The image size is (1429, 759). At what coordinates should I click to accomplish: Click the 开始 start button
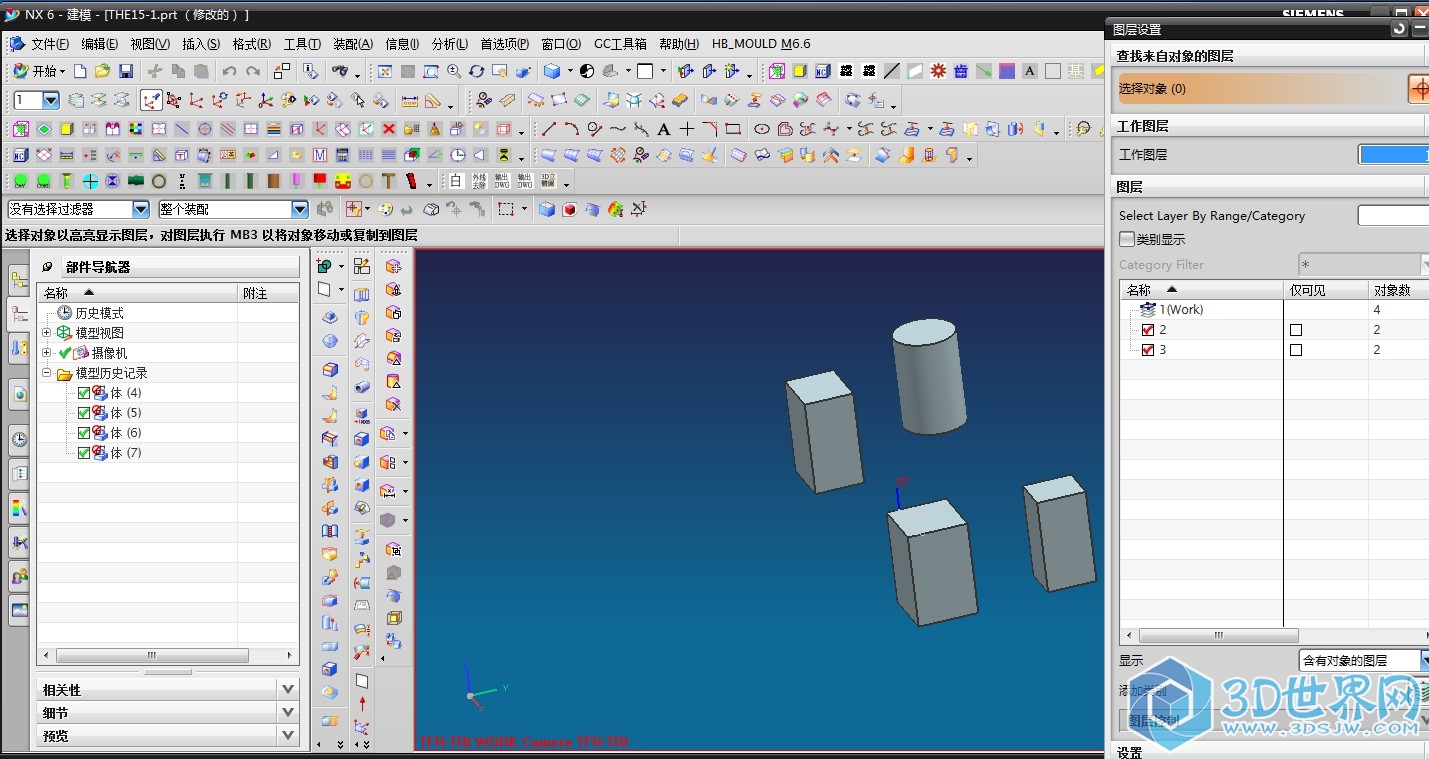tap(37, 71)
